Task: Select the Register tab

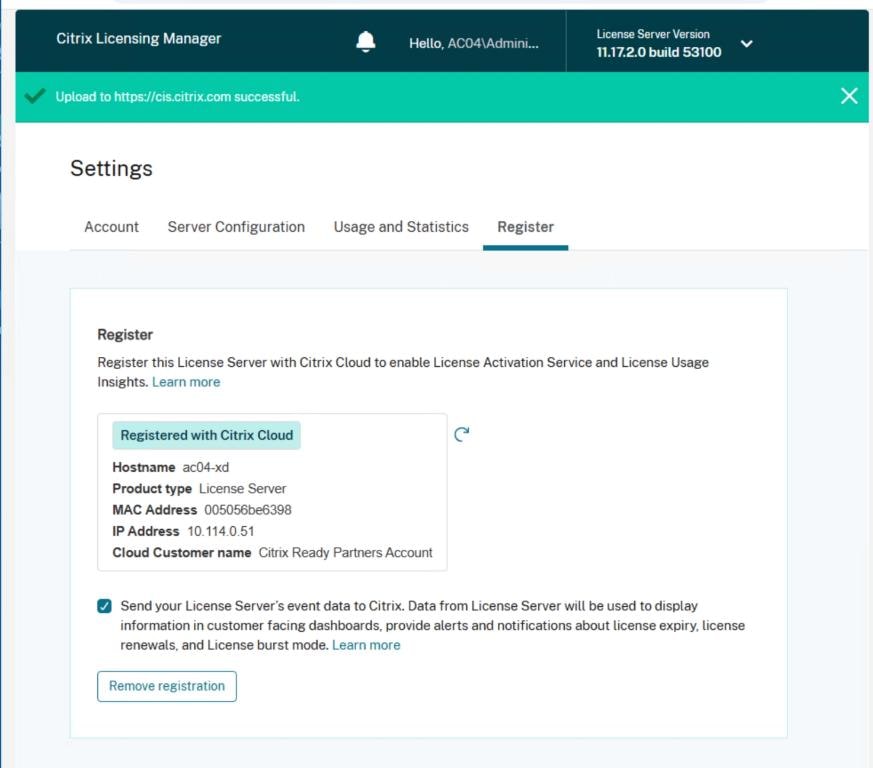Action: click(x=526, y=227)
